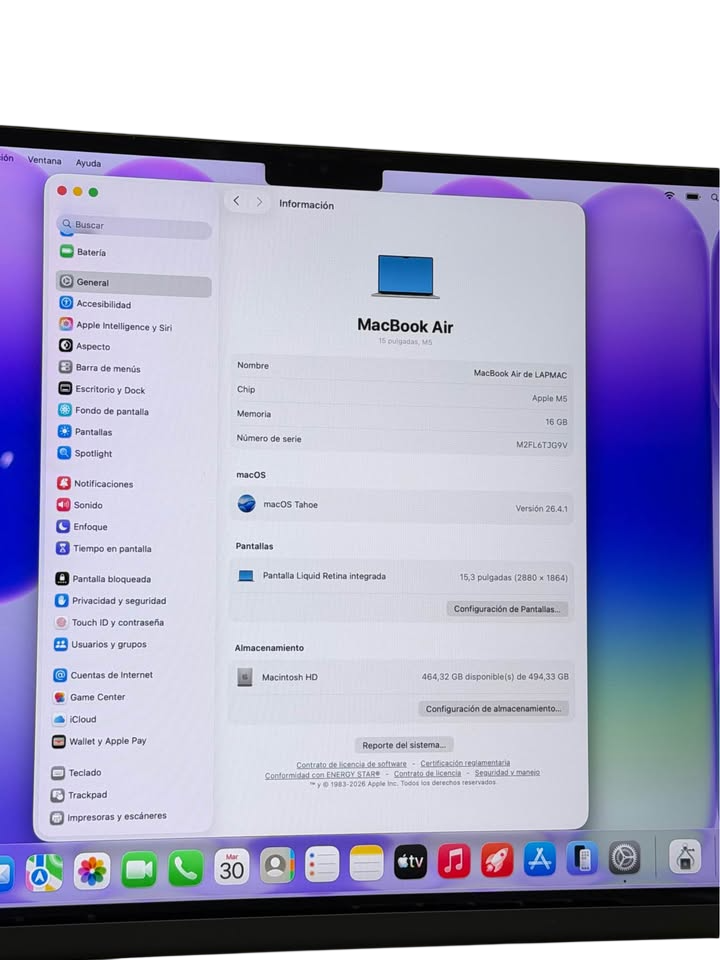Launch FaceTime from the Dock
Screen dimensions: 720x960
[139, 869]
